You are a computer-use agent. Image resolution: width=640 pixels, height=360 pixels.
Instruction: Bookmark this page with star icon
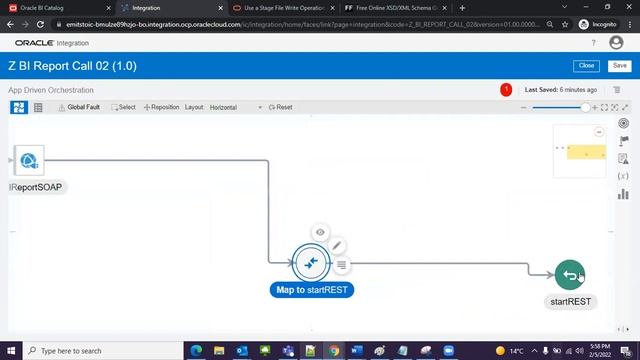[565, 24]
